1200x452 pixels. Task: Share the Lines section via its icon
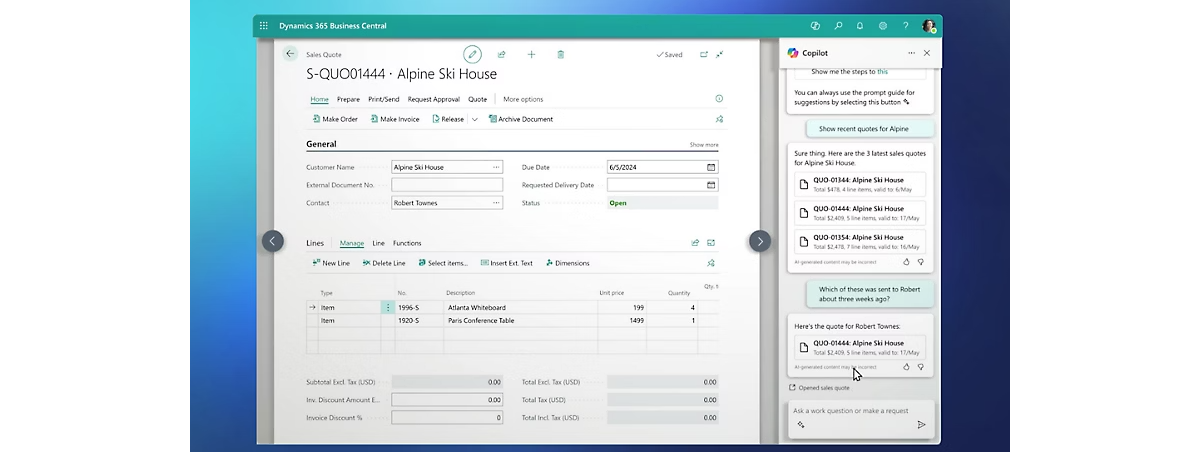(695, 243)
